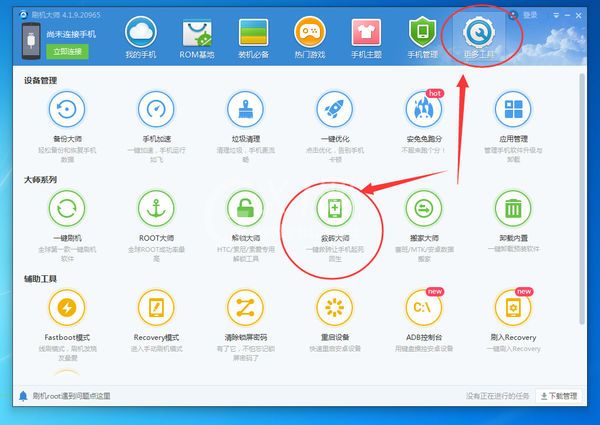Switch to 装机必备 tab
This screenshot has width=600, height=425.
coord(253,37)
